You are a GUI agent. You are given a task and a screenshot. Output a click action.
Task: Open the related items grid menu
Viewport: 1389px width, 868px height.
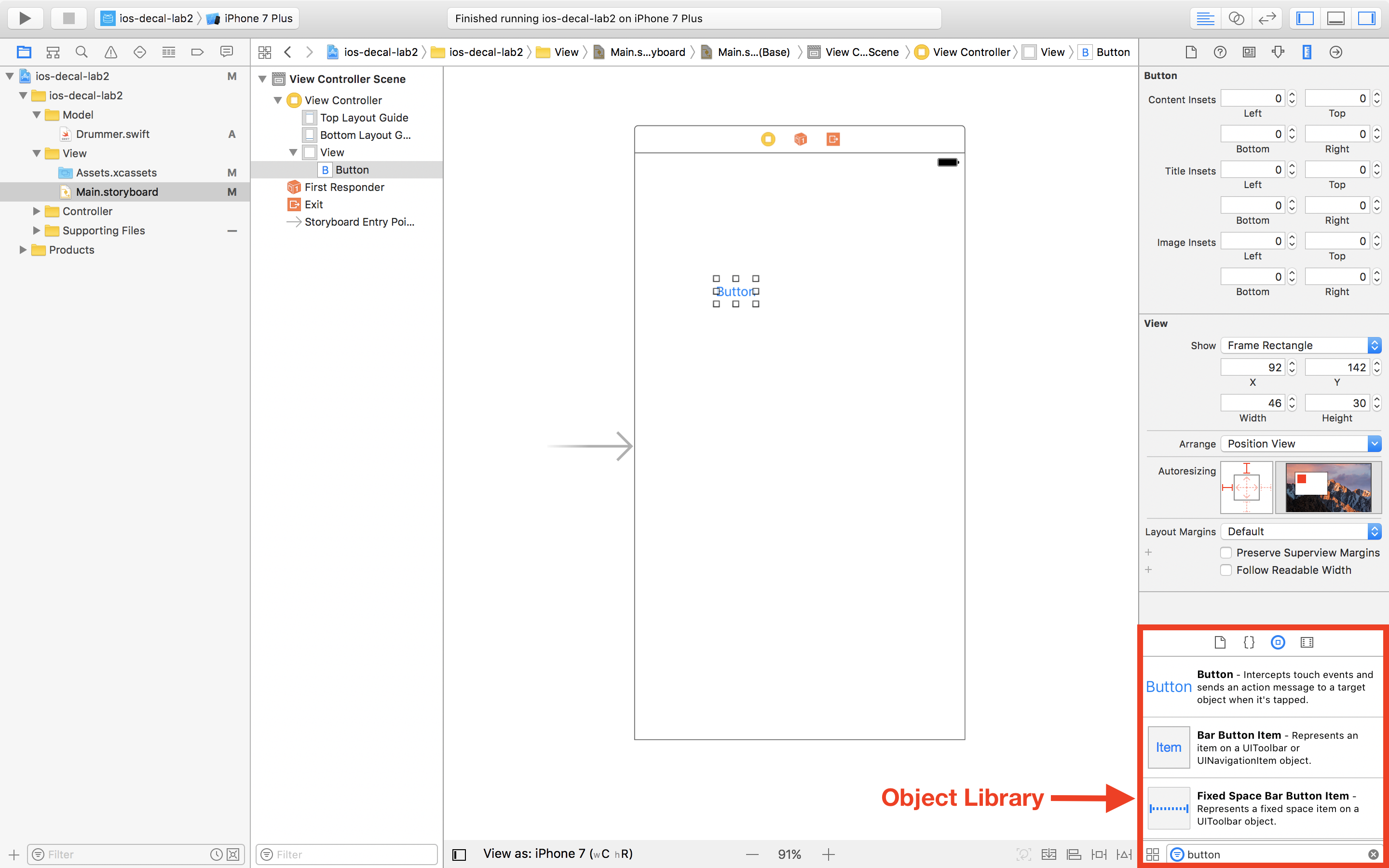[265, 52]
